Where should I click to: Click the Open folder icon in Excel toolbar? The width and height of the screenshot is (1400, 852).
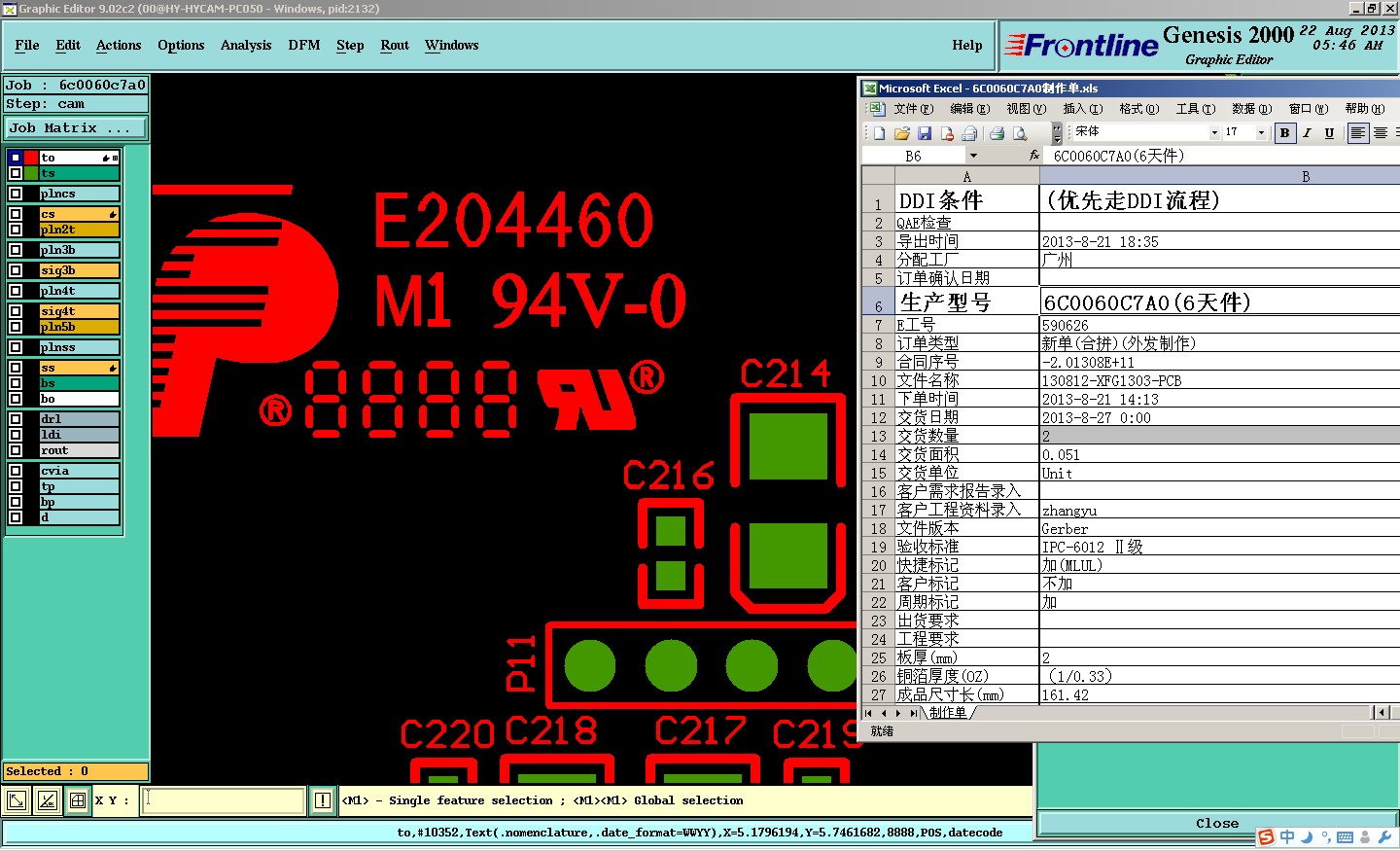coord(902,133)
